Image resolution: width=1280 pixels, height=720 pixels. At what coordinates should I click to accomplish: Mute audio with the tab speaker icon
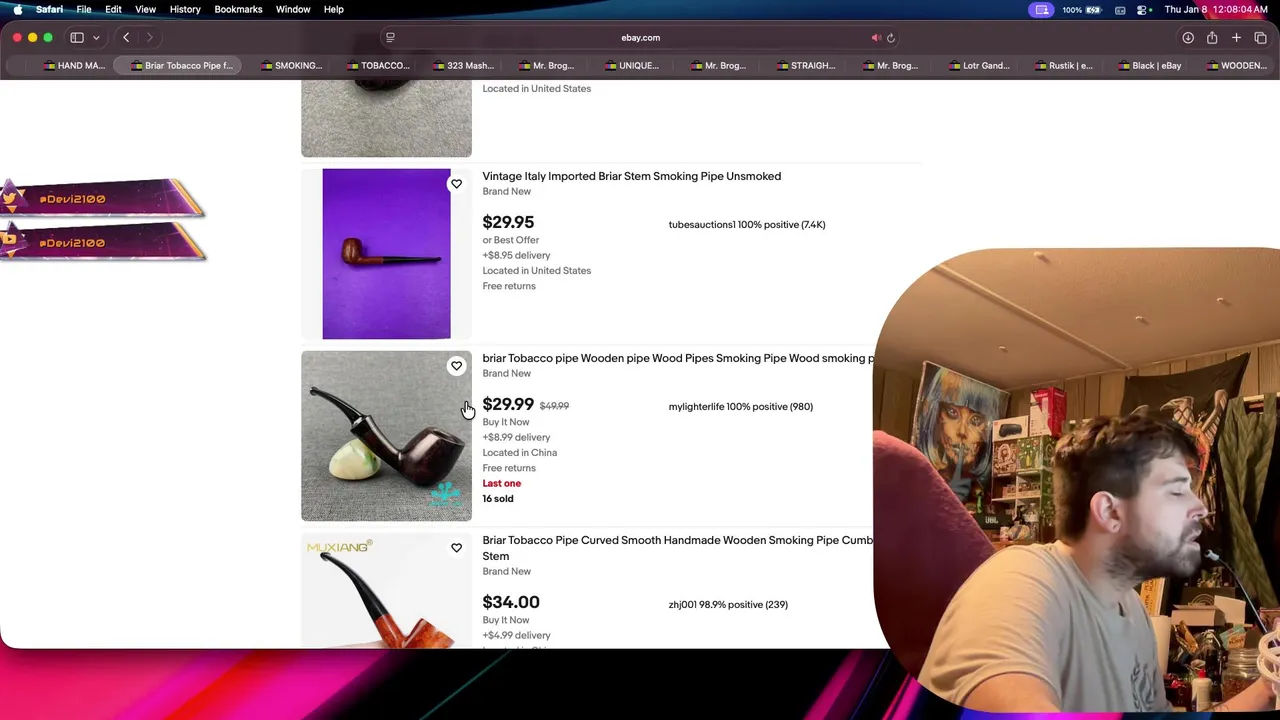(x=876, y=38)
